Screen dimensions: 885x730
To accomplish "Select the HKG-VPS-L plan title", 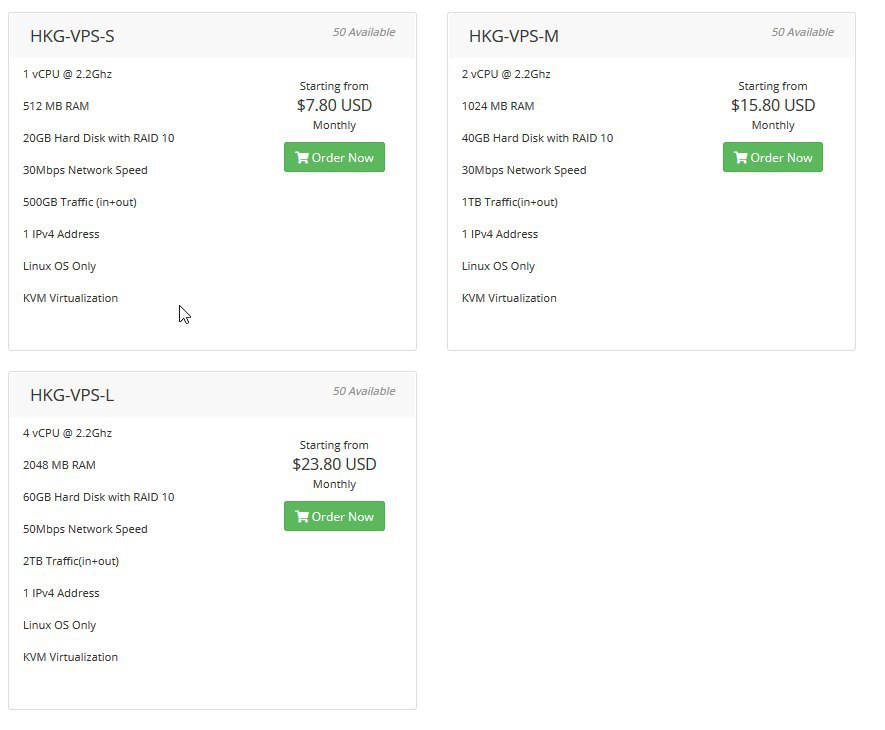I will [72, 395].
